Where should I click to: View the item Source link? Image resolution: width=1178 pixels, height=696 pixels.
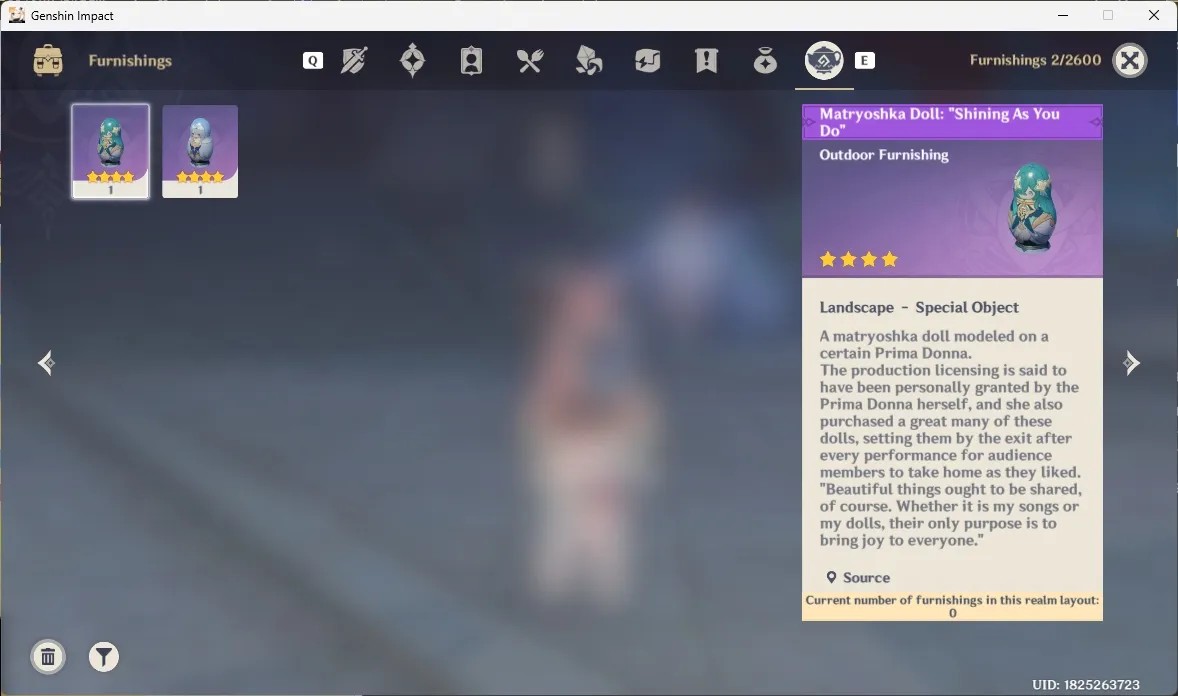click(858, 577)
